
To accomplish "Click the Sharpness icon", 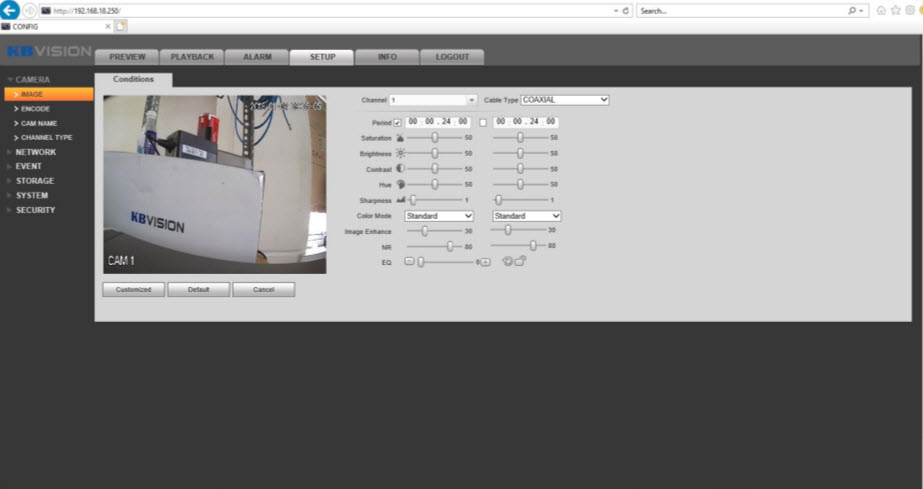I will coord(401,200).
